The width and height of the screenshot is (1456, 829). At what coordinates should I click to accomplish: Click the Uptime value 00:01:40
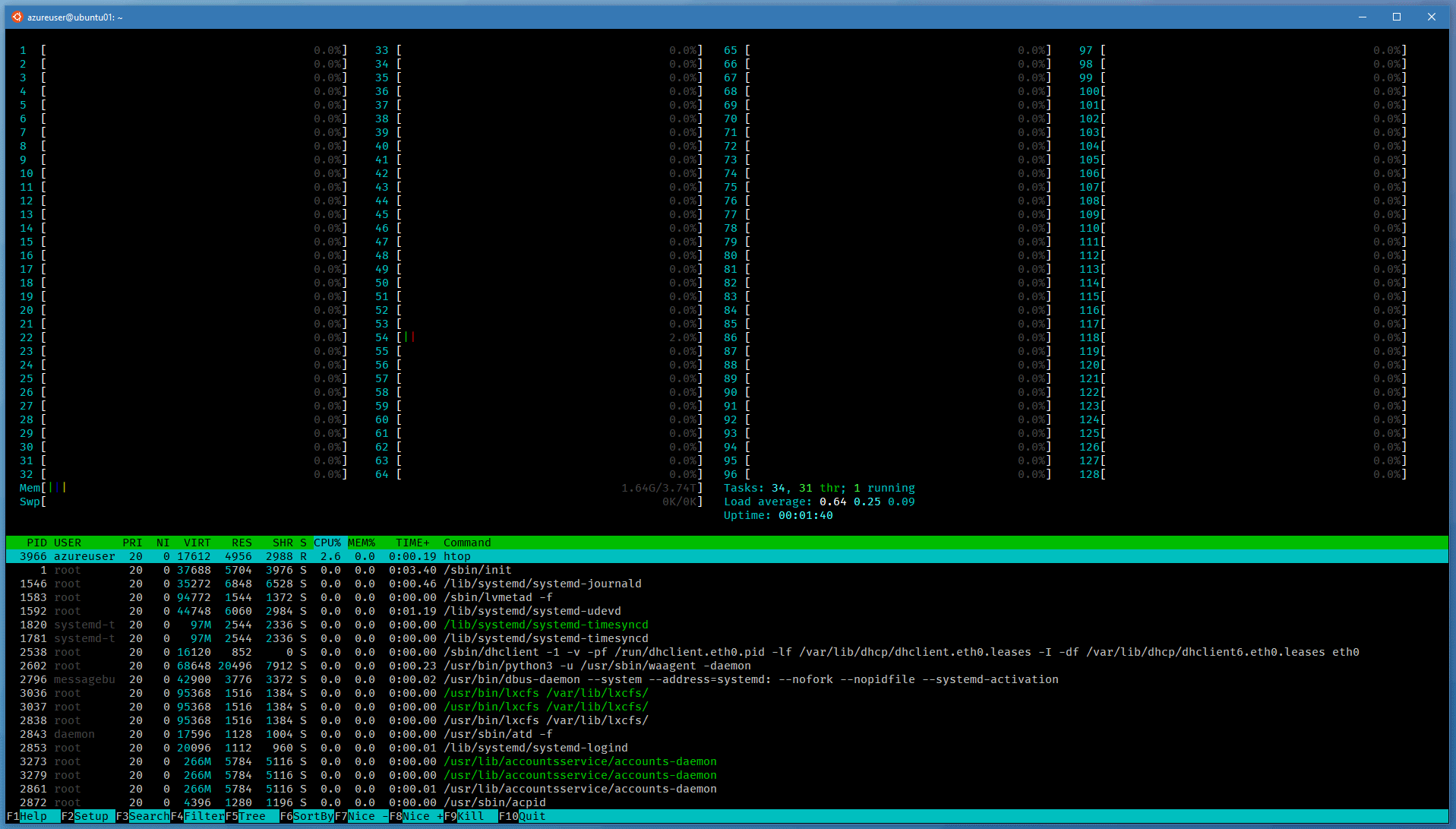point(805,515)
